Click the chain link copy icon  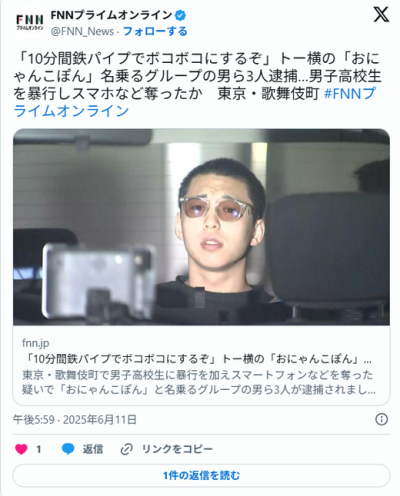(x=127, y=449)
